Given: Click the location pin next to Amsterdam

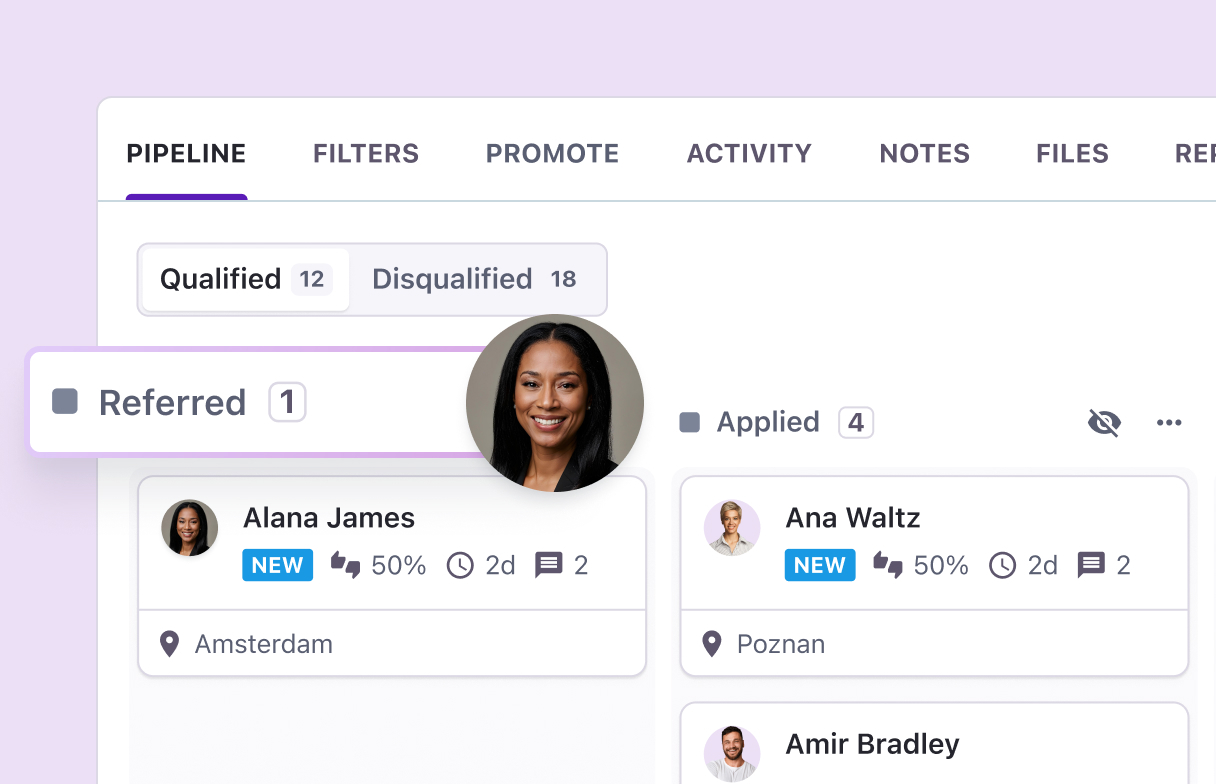Looking at the screenshot, I should (168, 644).
